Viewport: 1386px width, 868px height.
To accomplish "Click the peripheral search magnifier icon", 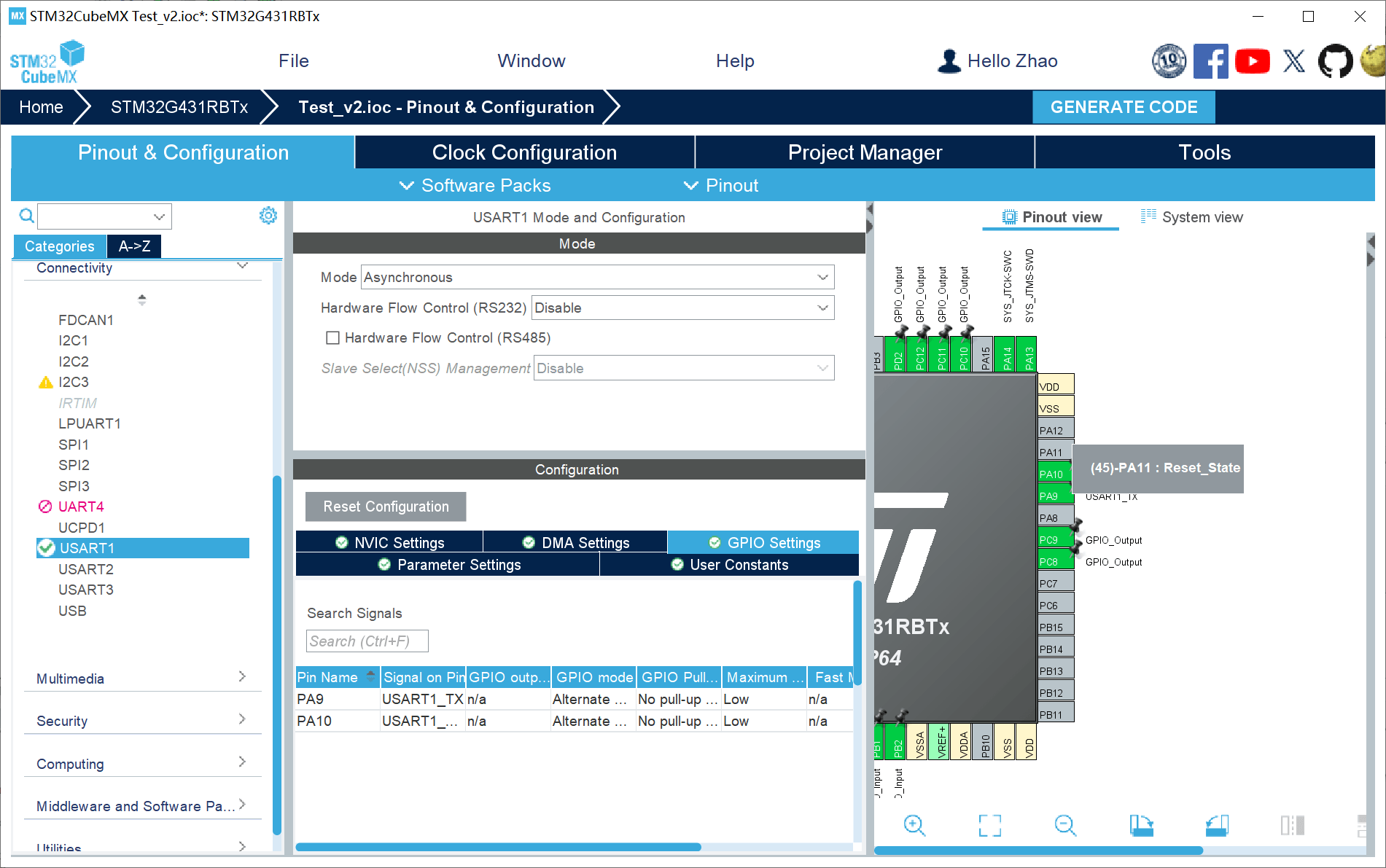I will pos(26,216).
